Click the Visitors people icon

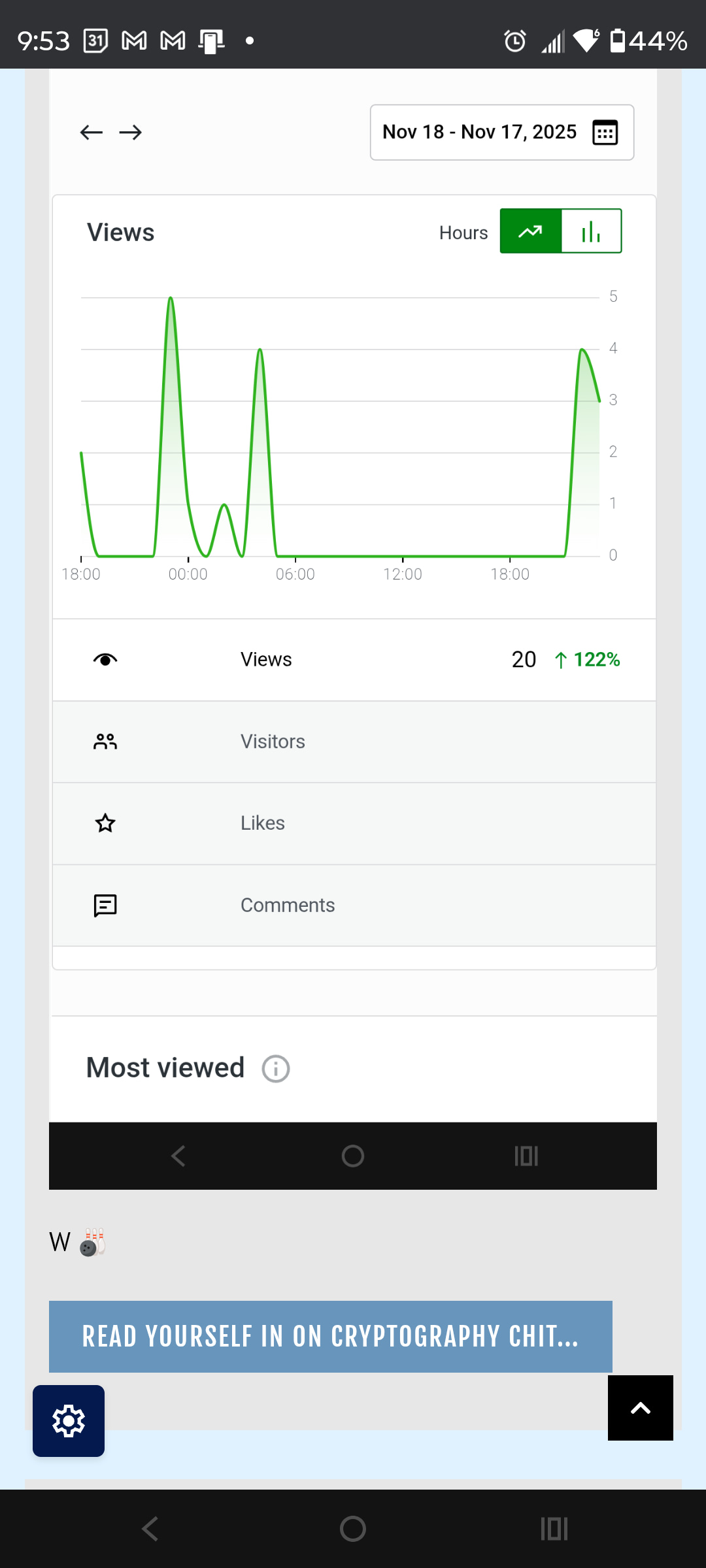pos(105,742)
